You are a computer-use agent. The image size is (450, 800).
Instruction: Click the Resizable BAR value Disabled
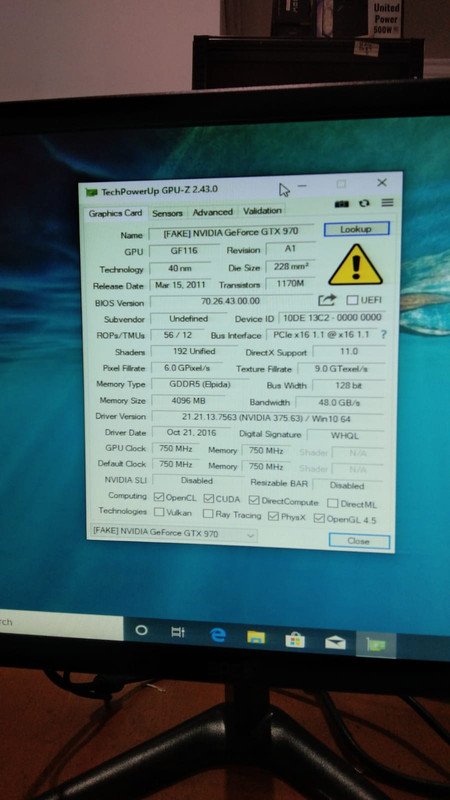[347, 485]
